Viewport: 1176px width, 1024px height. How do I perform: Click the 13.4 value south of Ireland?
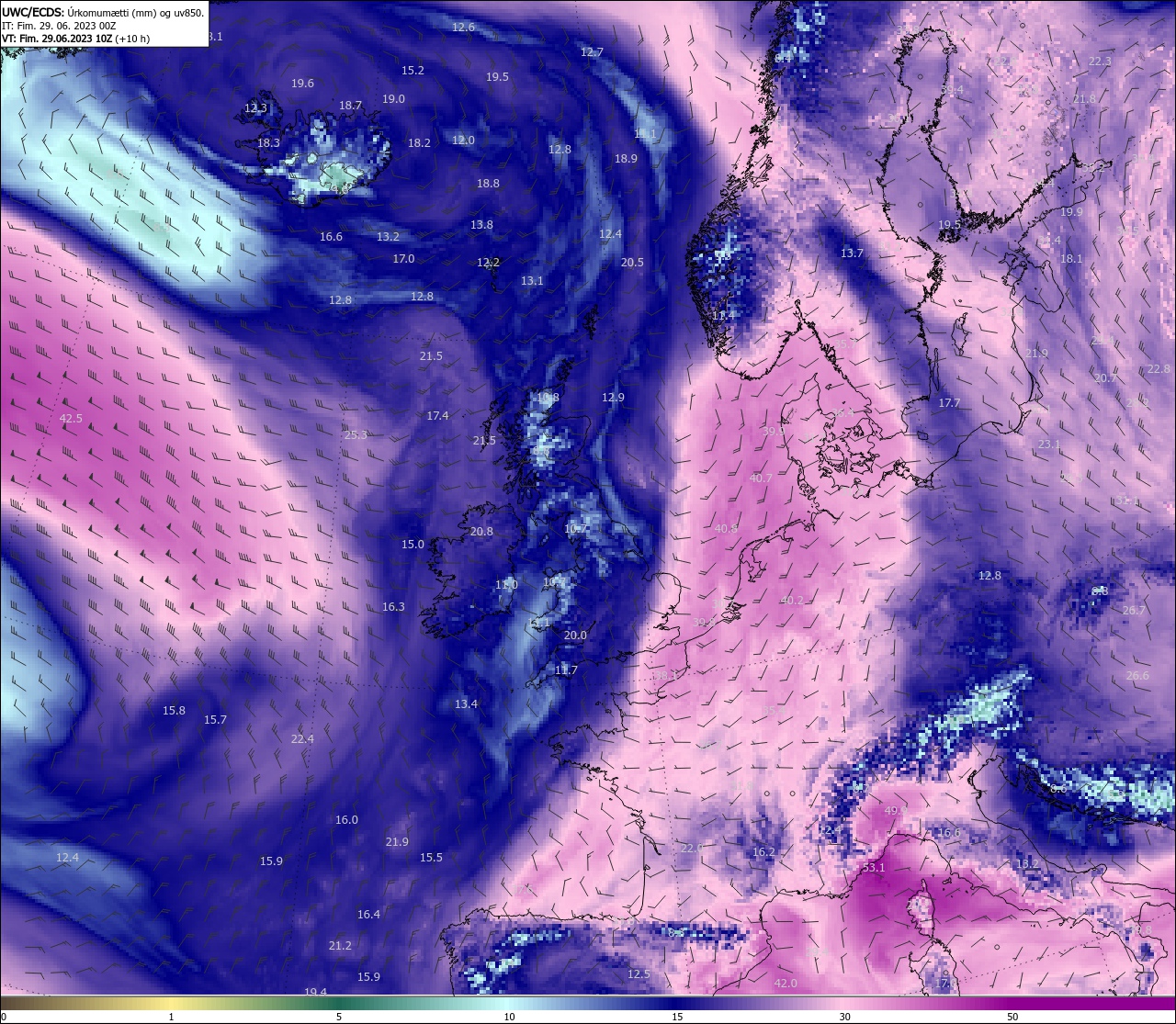(x=466, y=704)
